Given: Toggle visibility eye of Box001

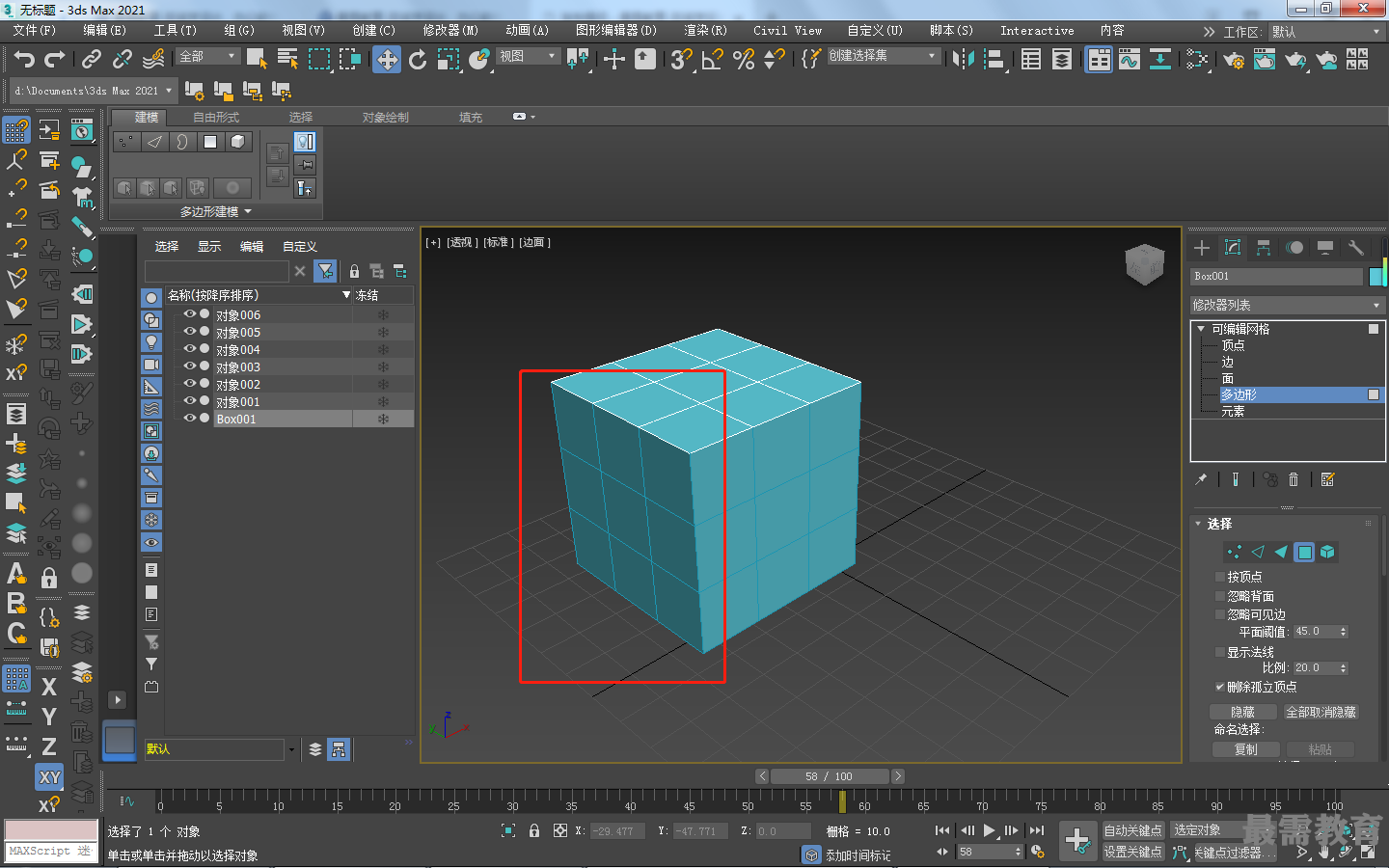Looking at the screenshot, I should 190,419.
